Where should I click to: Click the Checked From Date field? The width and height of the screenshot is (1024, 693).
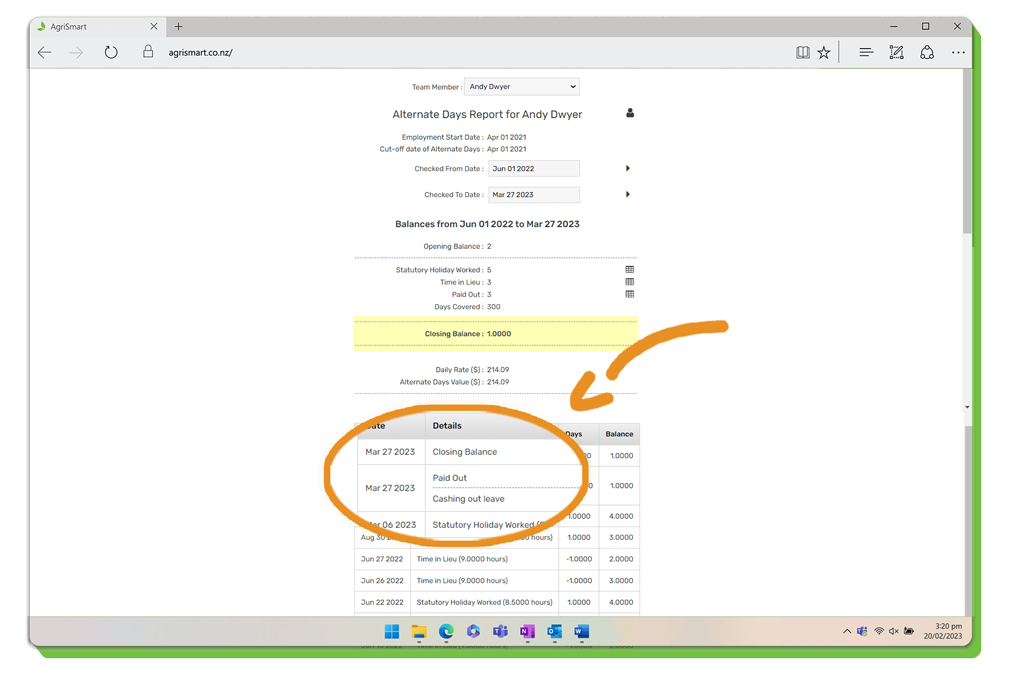tap(534, 169)
